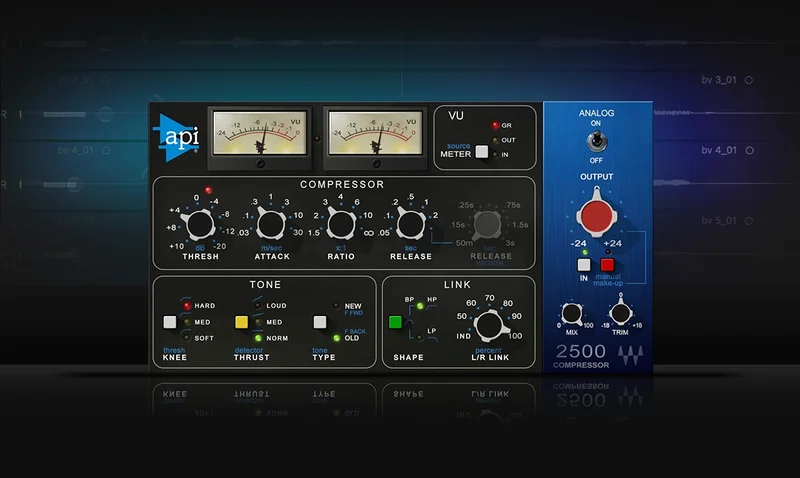Click the MIX knob
The width and height of the screenshot is (800, 478).
coord(572,314)
